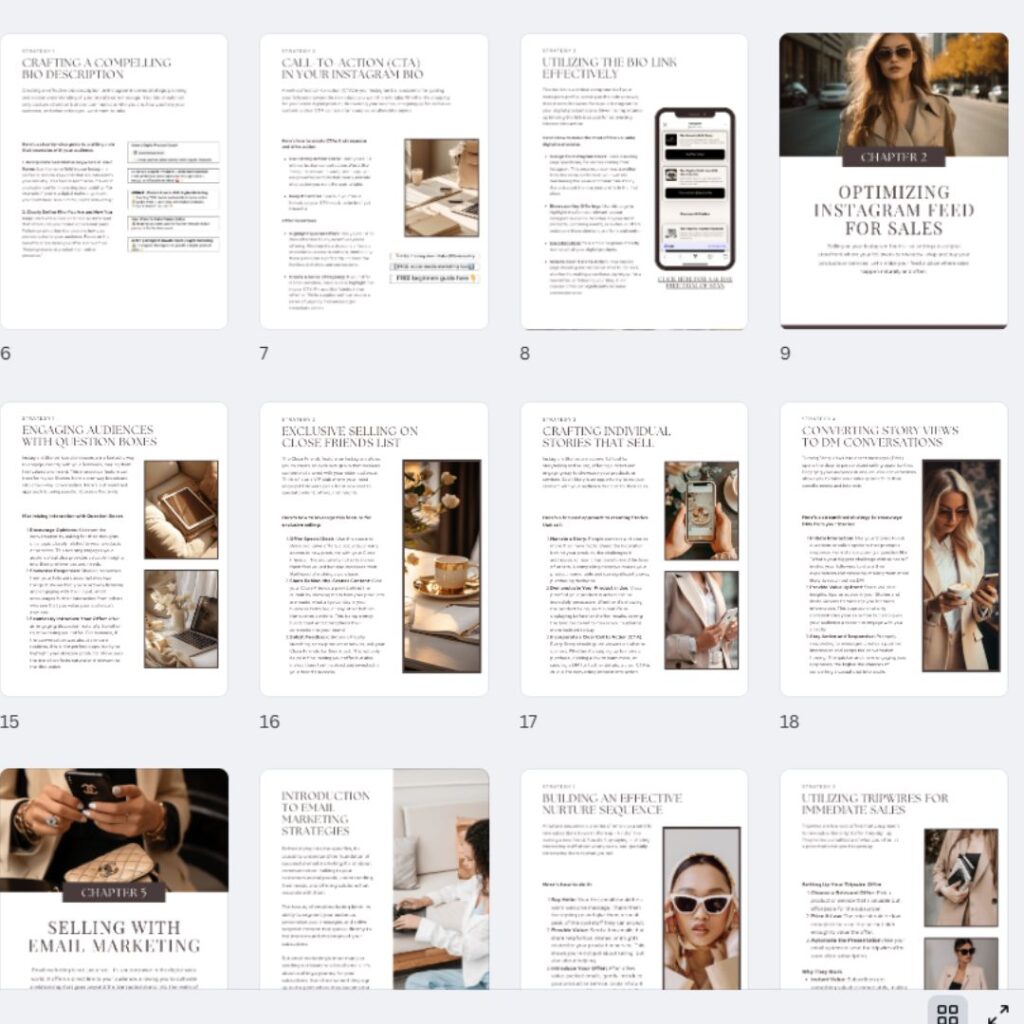Open the Call-to-Action (CTA) Instagram Bio page
The width and height of the screenshot is (1024, 1024).
point(374,181)
